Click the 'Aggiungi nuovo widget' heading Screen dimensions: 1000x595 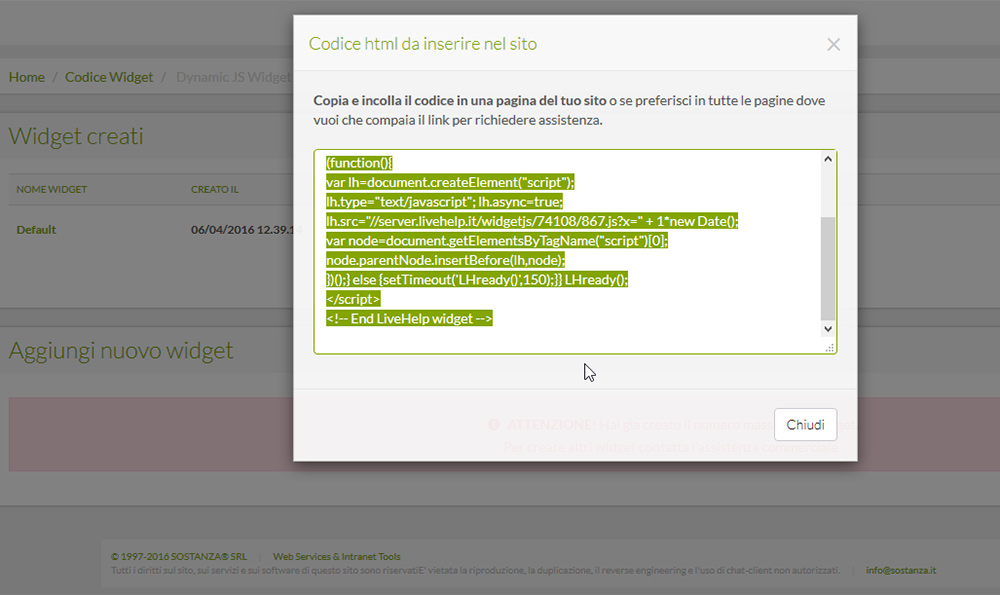(121, 351)
